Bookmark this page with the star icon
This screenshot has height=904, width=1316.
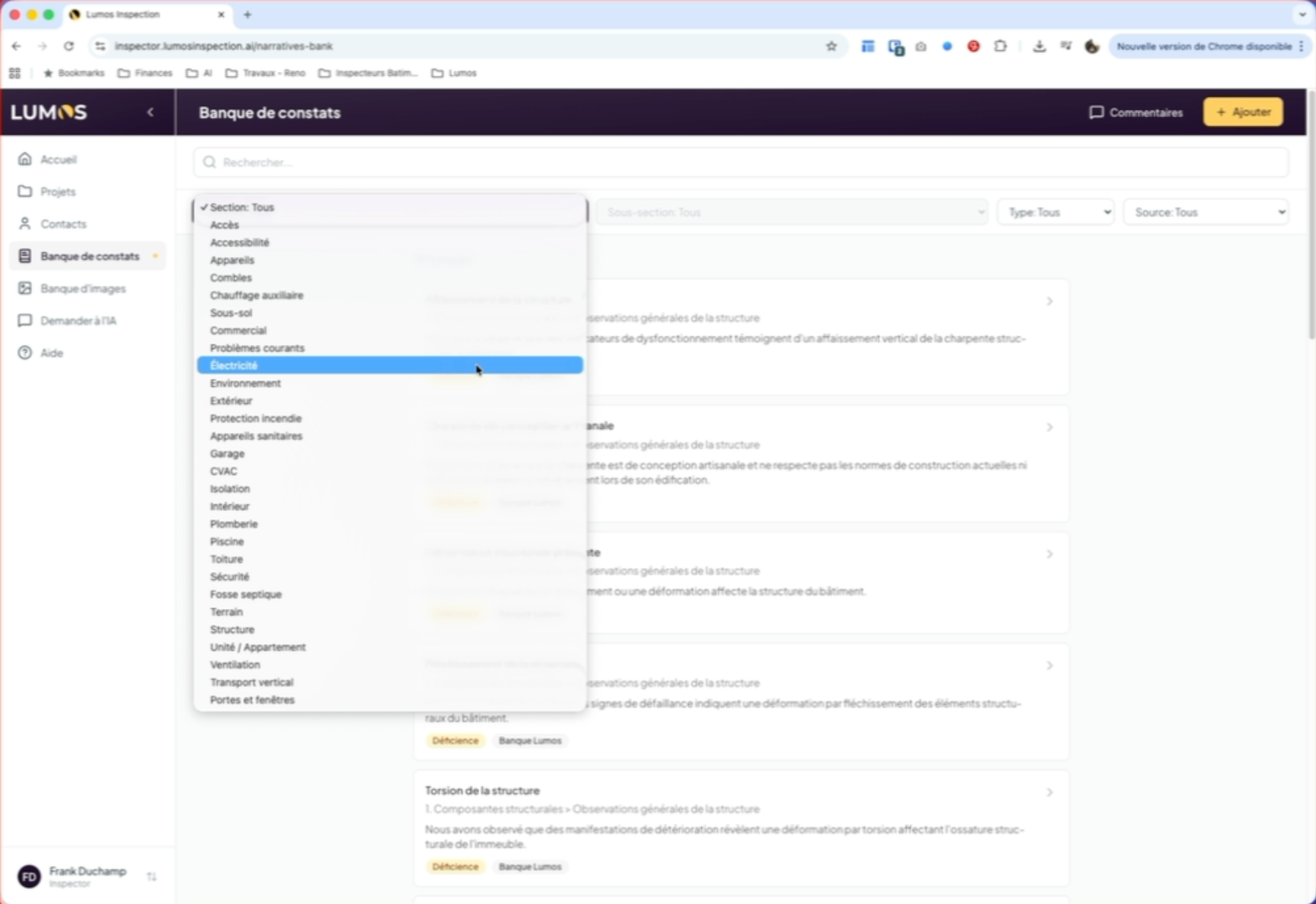[x=832, y=46]
